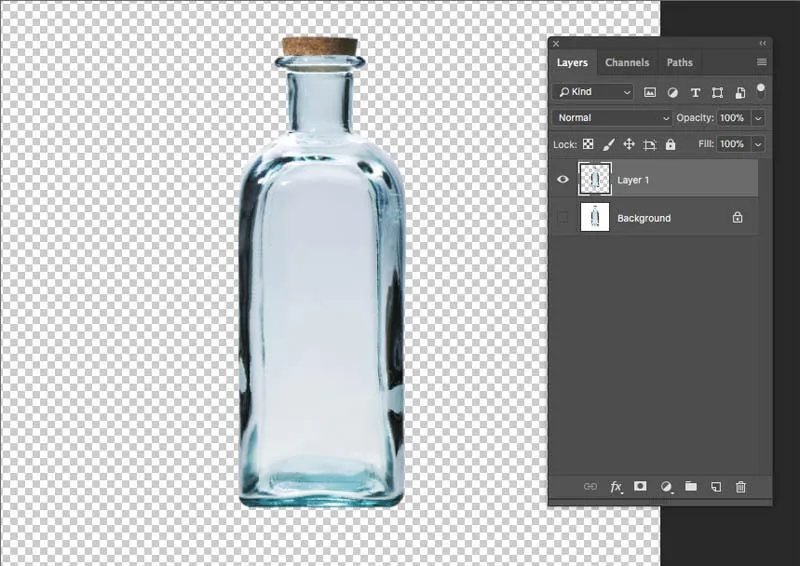Viewport: 800px width, 566px height.
Task: Open the Normal blend mode dropdown
Action: click(x=613, y=118)
